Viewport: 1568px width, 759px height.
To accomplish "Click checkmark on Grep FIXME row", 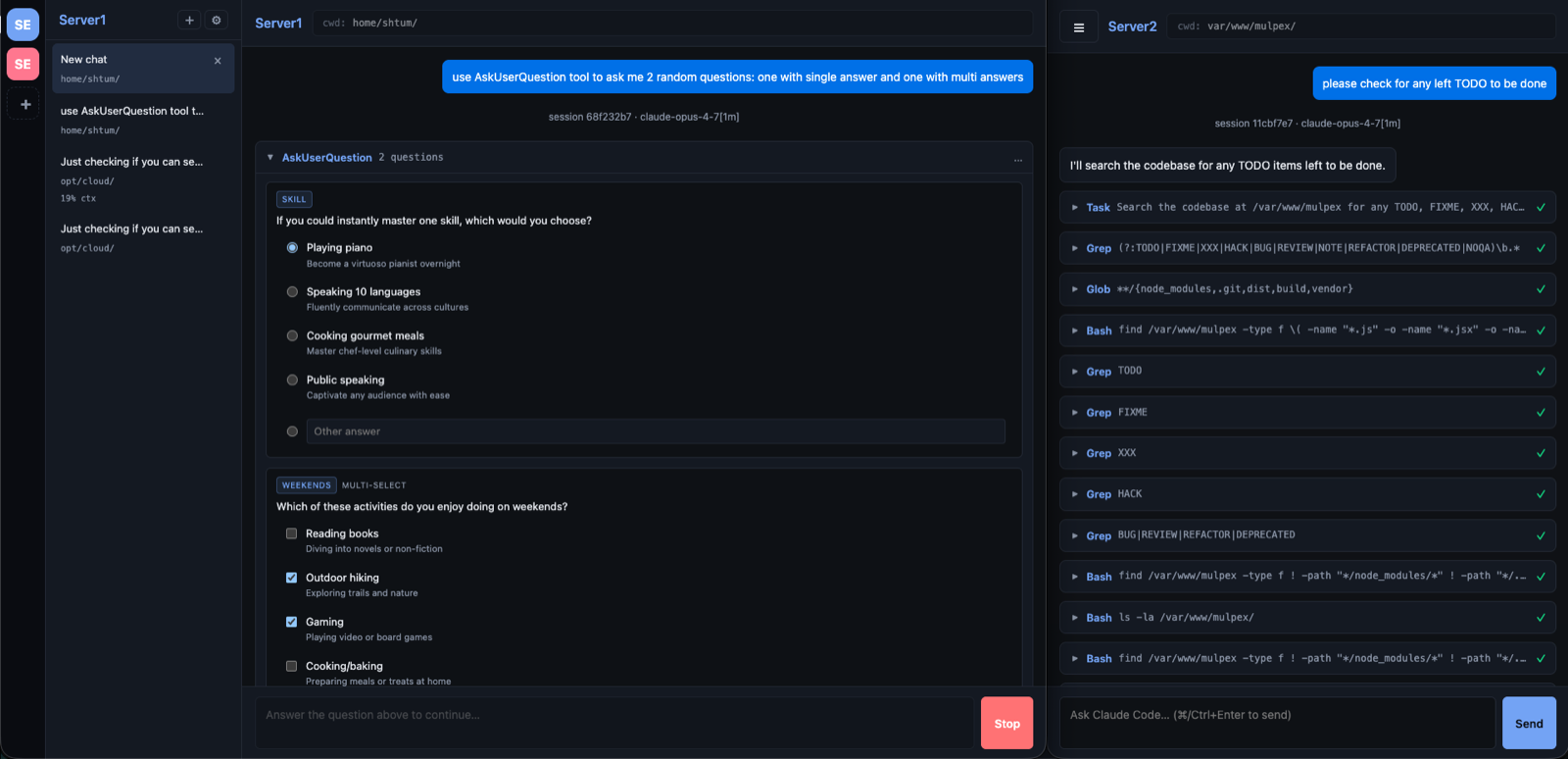I will [1541, 413].
